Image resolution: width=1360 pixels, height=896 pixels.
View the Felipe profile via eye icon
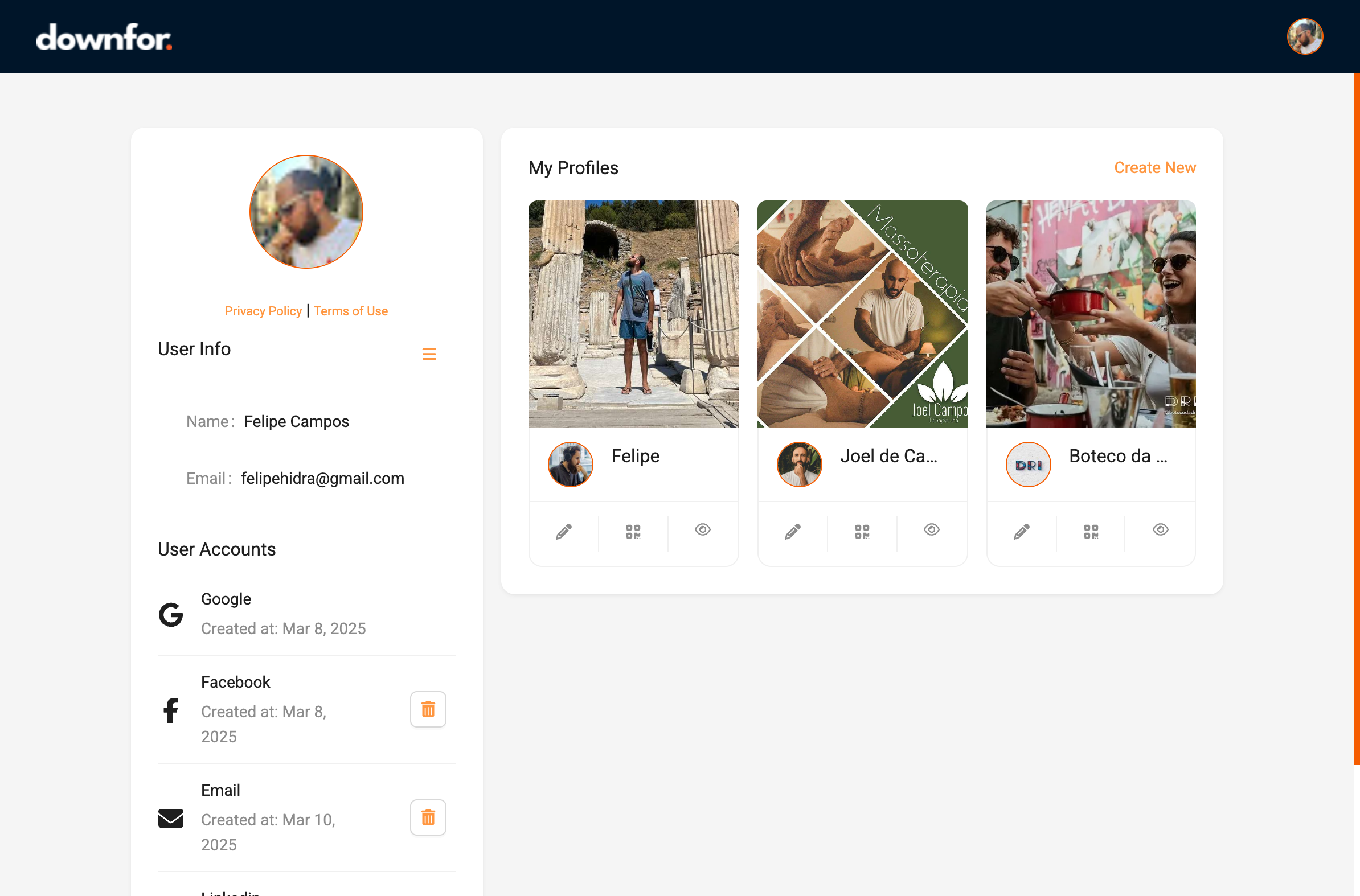[703, 530]
